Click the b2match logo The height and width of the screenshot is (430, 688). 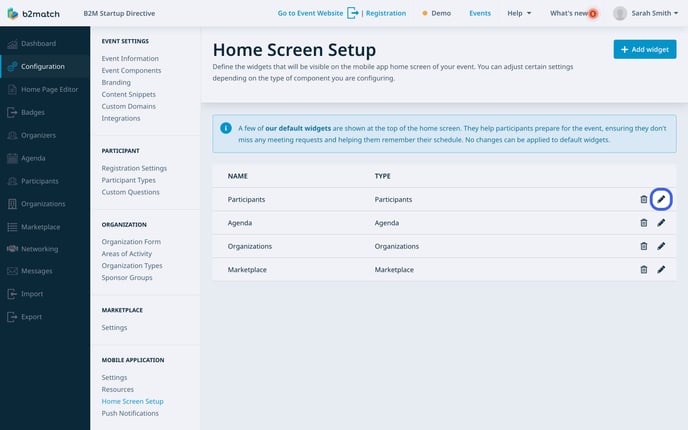point(33,14)
